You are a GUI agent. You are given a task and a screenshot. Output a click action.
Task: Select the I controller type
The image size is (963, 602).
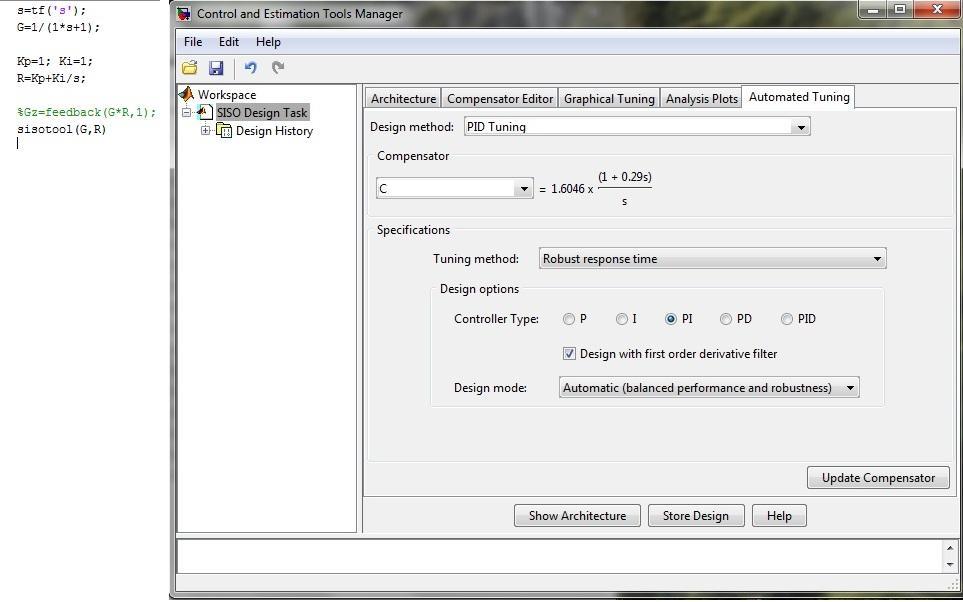(x=622, y=319)
